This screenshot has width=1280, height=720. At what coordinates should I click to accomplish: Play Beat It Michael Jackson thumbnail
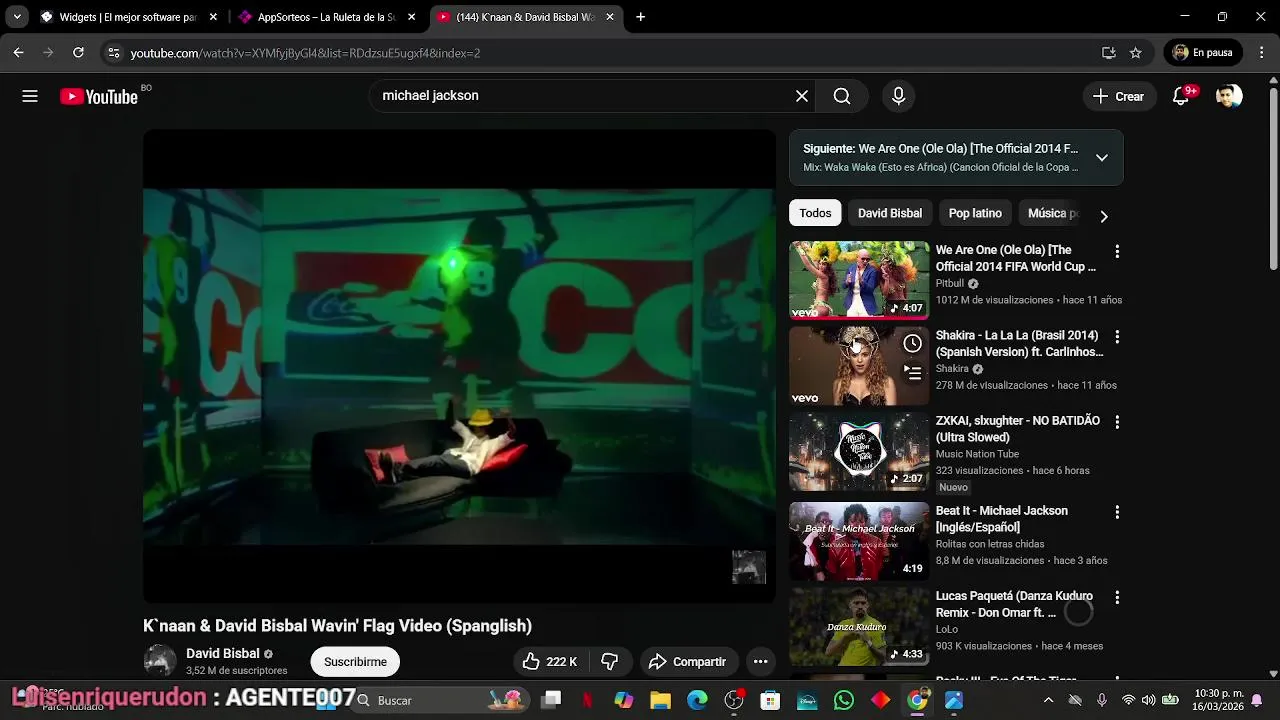click(859, 541)
